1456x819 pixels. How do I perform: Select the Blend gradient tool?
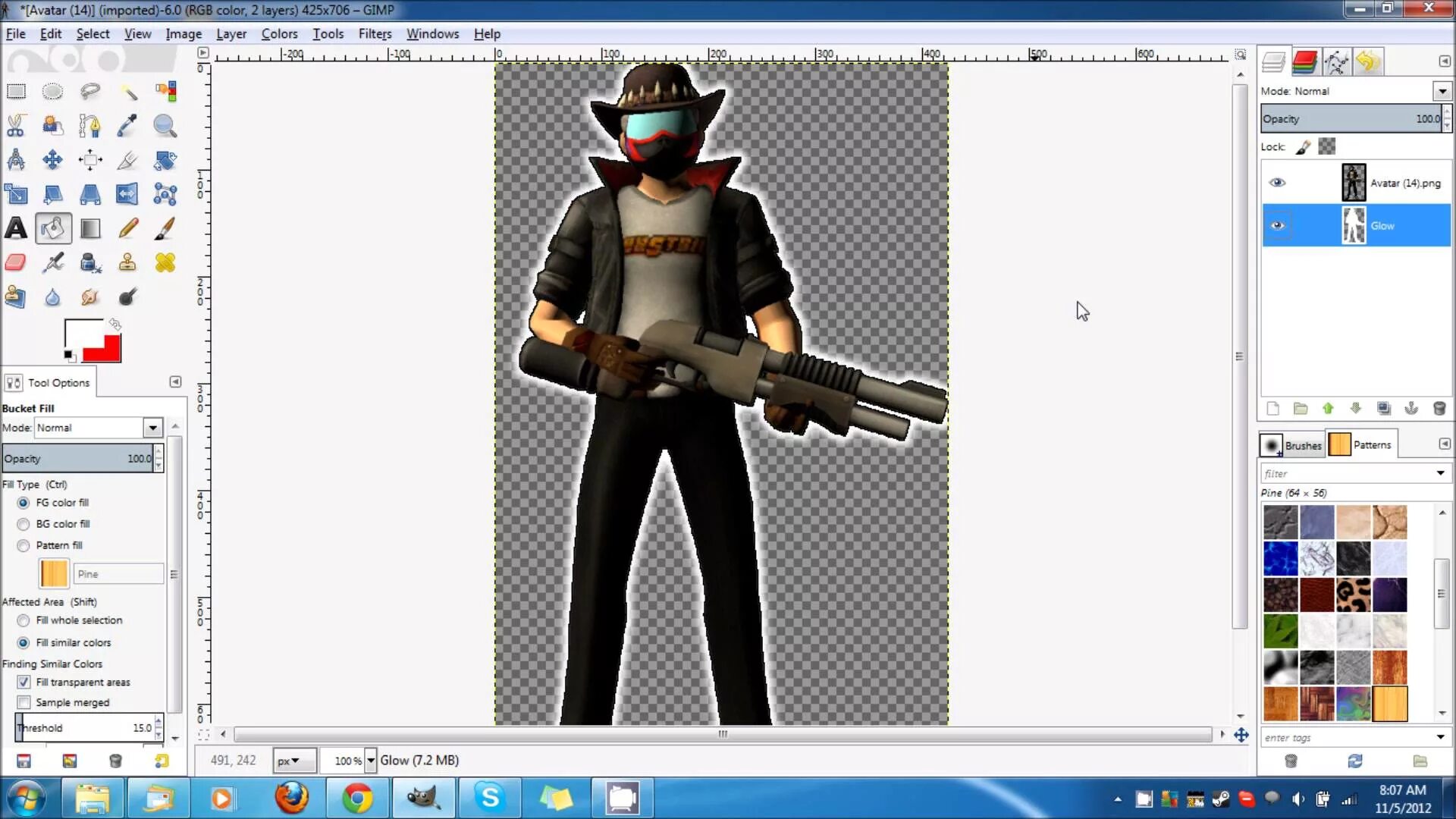click(90, 228)
